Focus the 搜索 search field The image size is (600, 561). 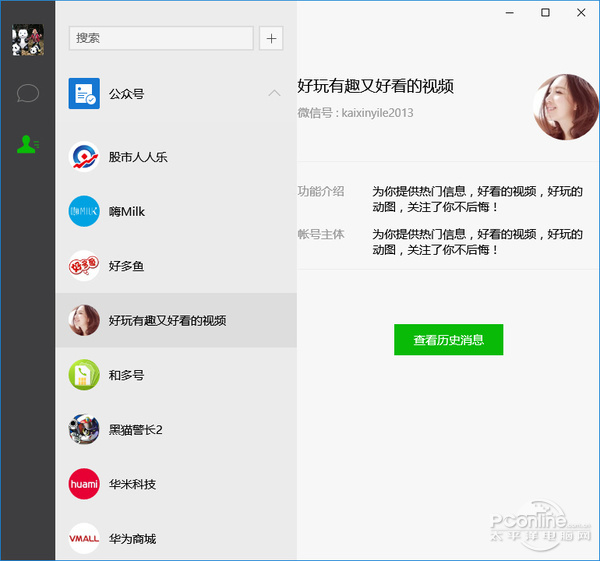click(x=161, y=38)
